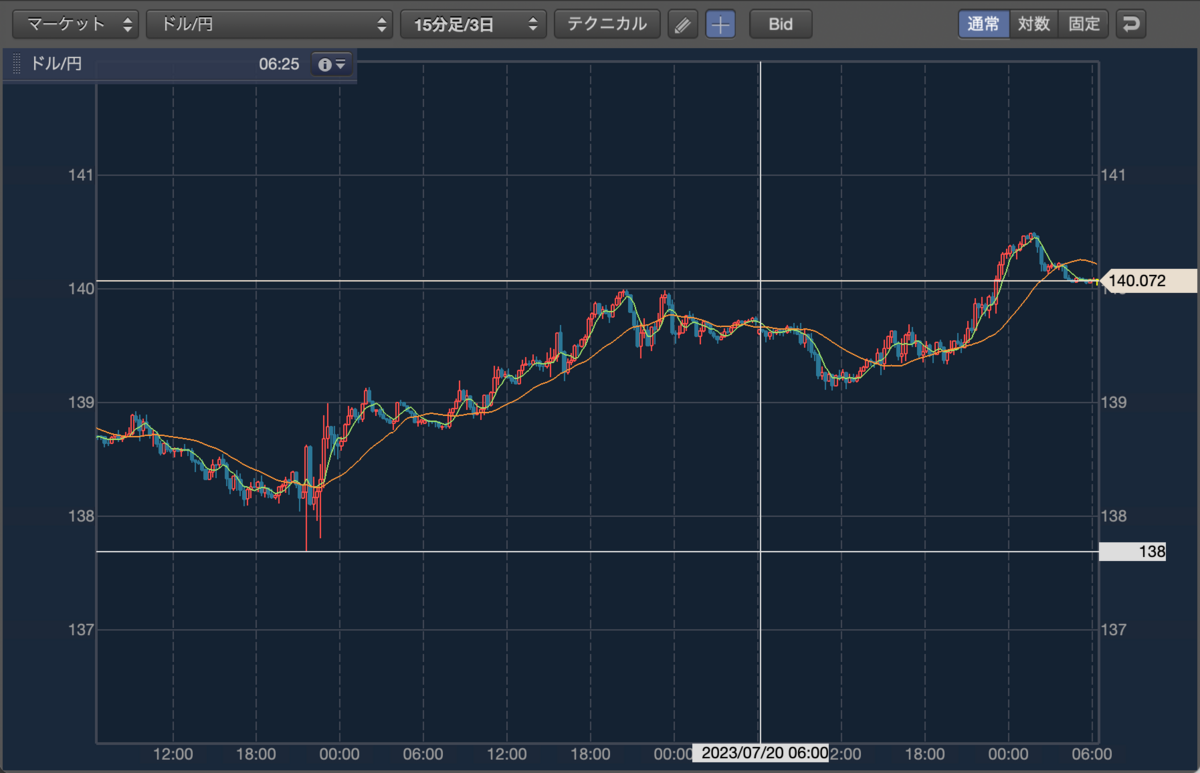Switch to 固定 fixed scale
The height and width of the screenshot is (773, 1200).
click(1084, 24)
